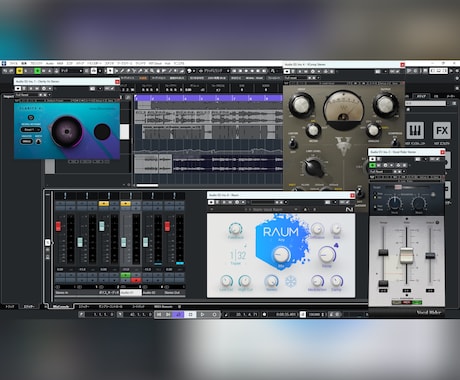The image size is (460, 380).
Task: Click Raum's Modulation knob
Action: tap(317, 281)
